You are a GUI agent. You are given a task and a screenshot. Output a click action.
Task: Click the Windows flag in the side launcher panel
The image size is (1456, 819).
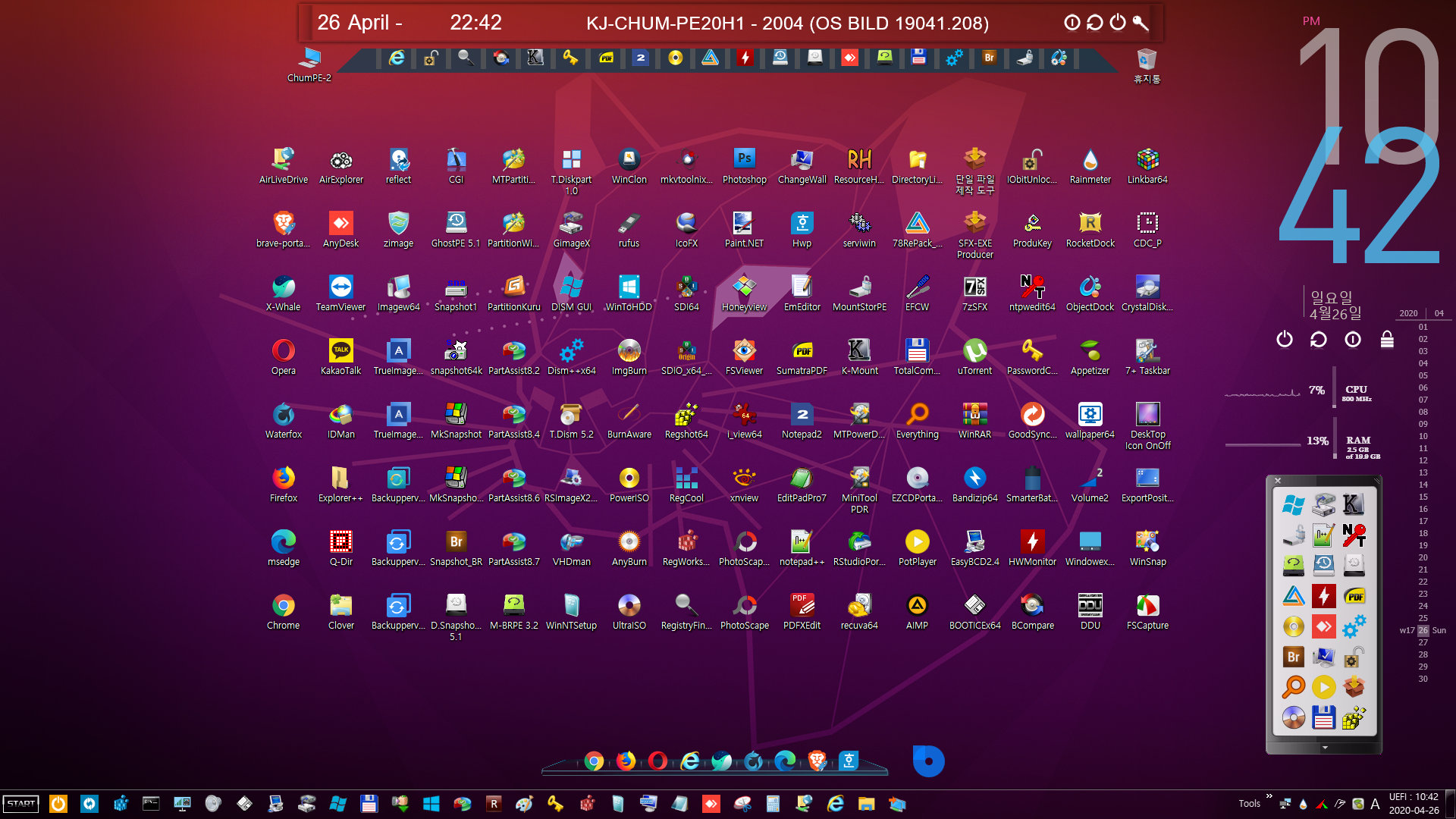coord(1294,505)
